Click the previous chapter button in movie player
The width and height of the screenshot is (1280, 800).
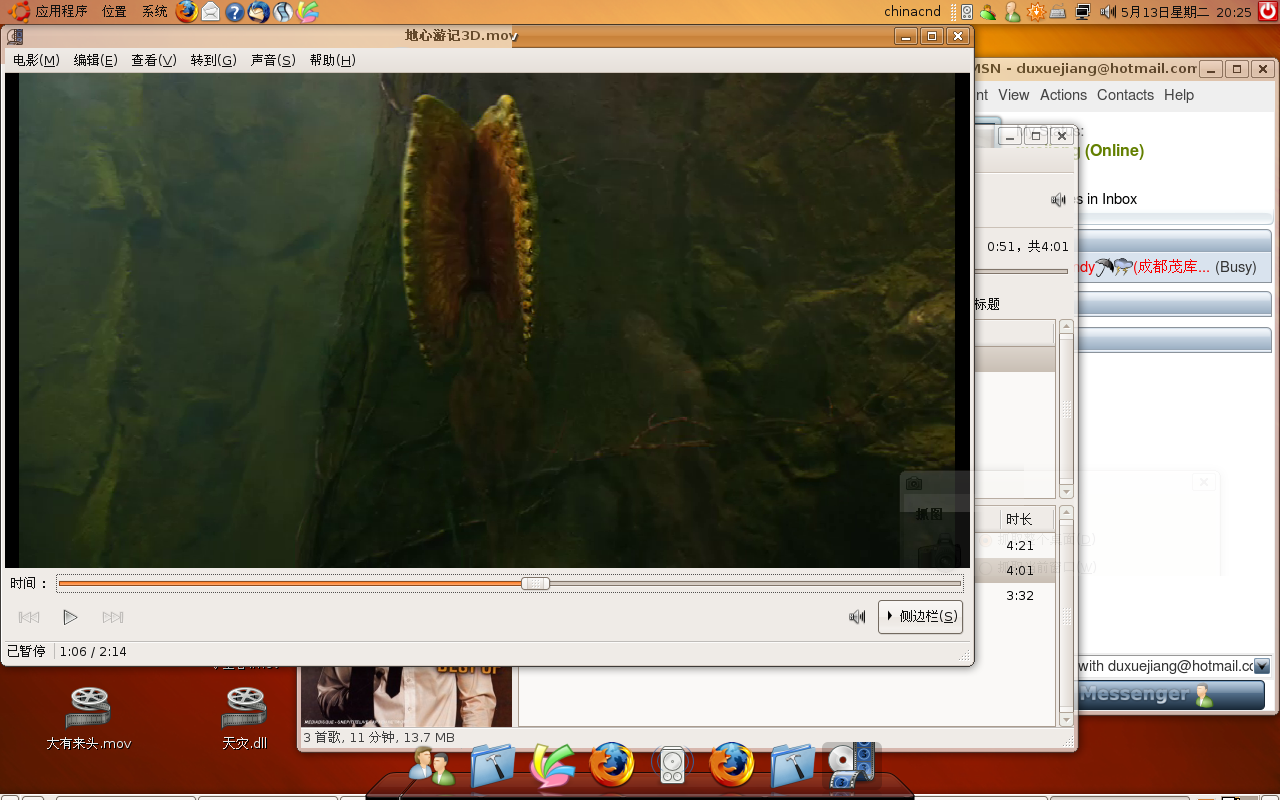pos(29,617)
